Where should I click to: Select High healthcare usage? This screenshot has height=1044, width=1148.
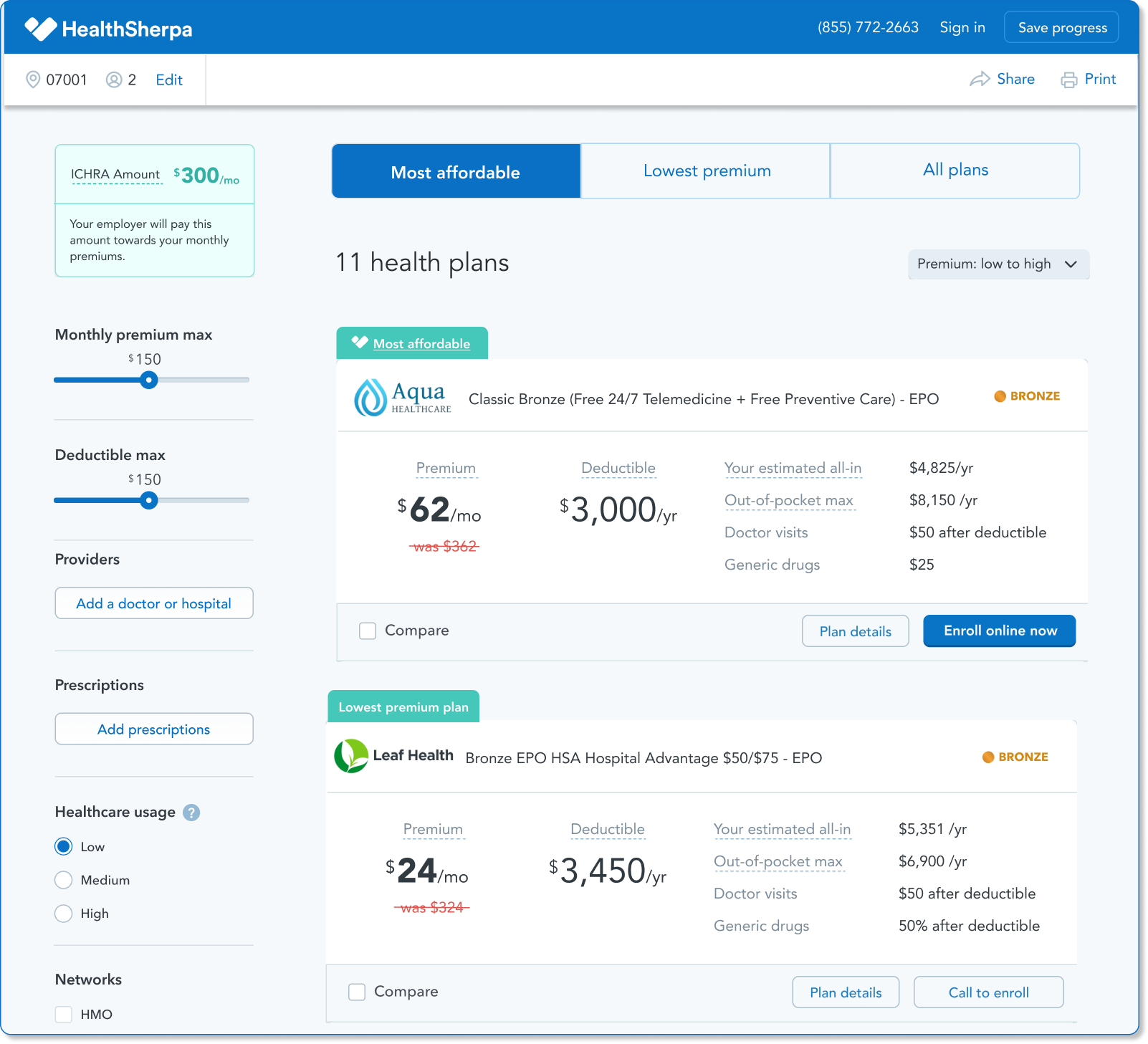(64, 914)
